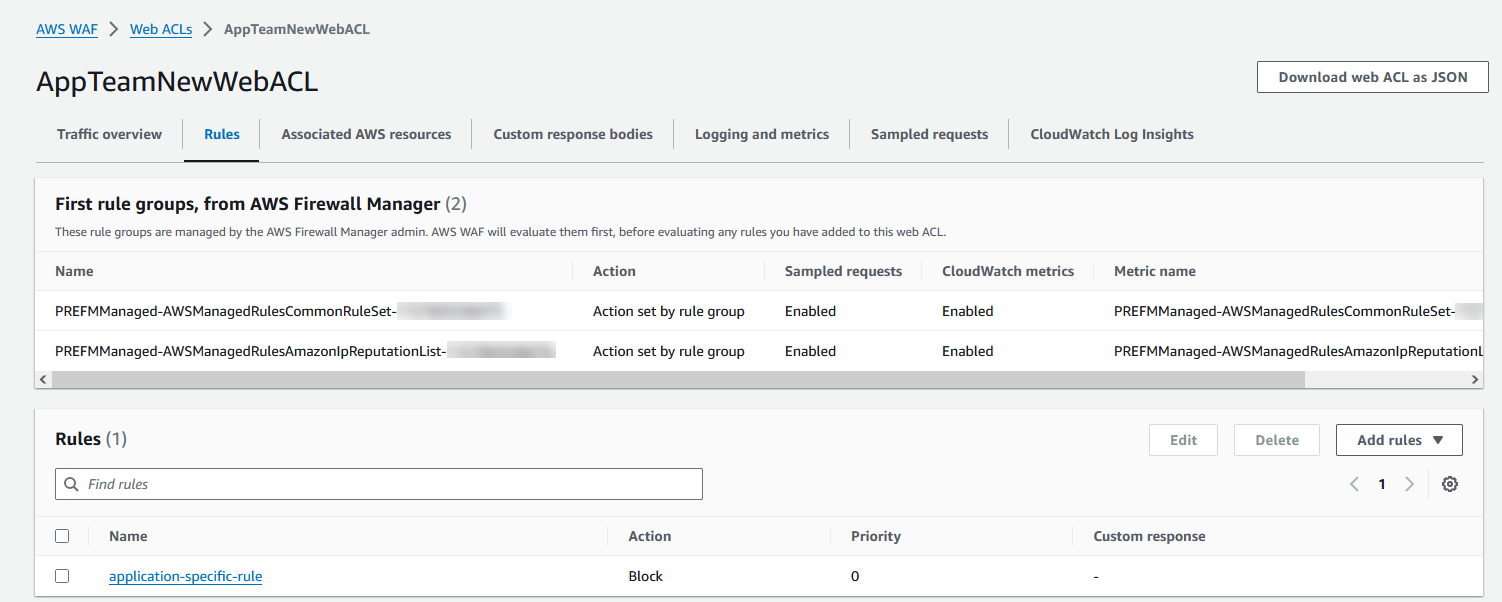Click the previous page chevron
The width and height of the screenshot is (1502, 602).
coord(1354,483)
